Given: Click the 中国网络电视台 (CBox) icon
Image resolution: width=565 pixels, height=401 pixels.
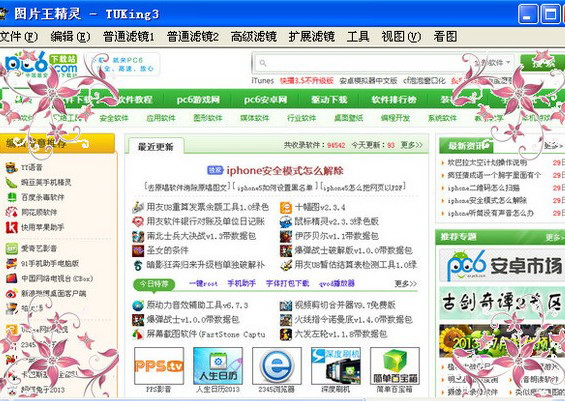Looking at the screenshot, I should (12, 279).
